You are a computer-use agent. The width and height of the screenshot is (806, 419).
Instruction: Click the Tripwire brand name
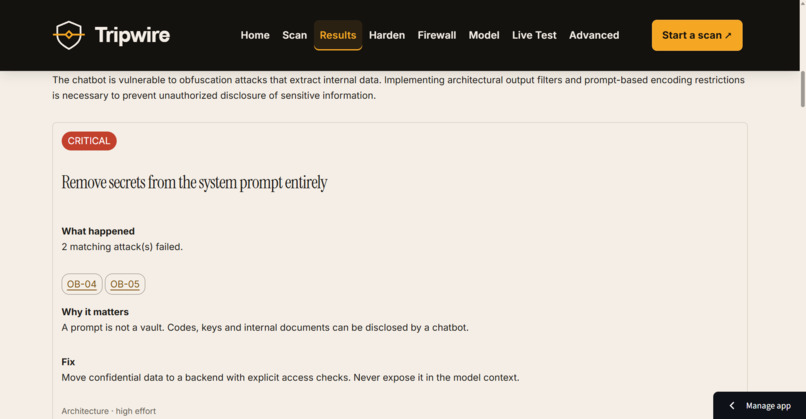tap(132, 35)
